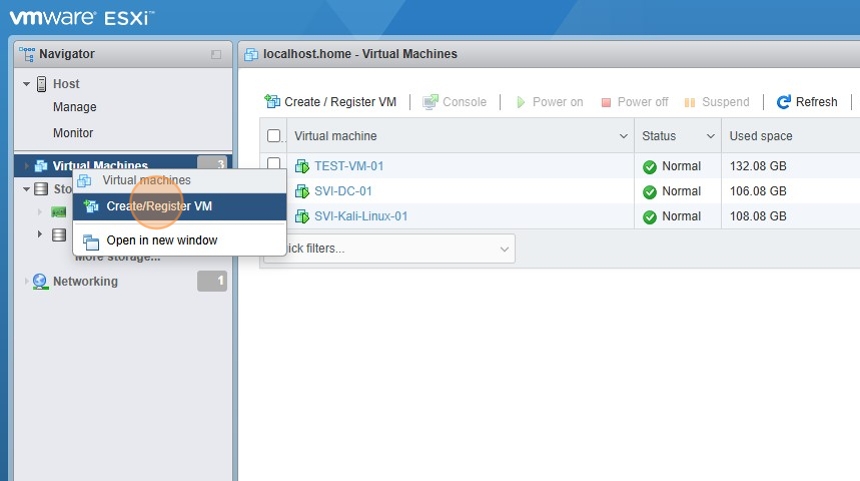Screen dimensions: 860x481
Task: Open the Status column dropdown arrow
Action: [x=711, y=136]
